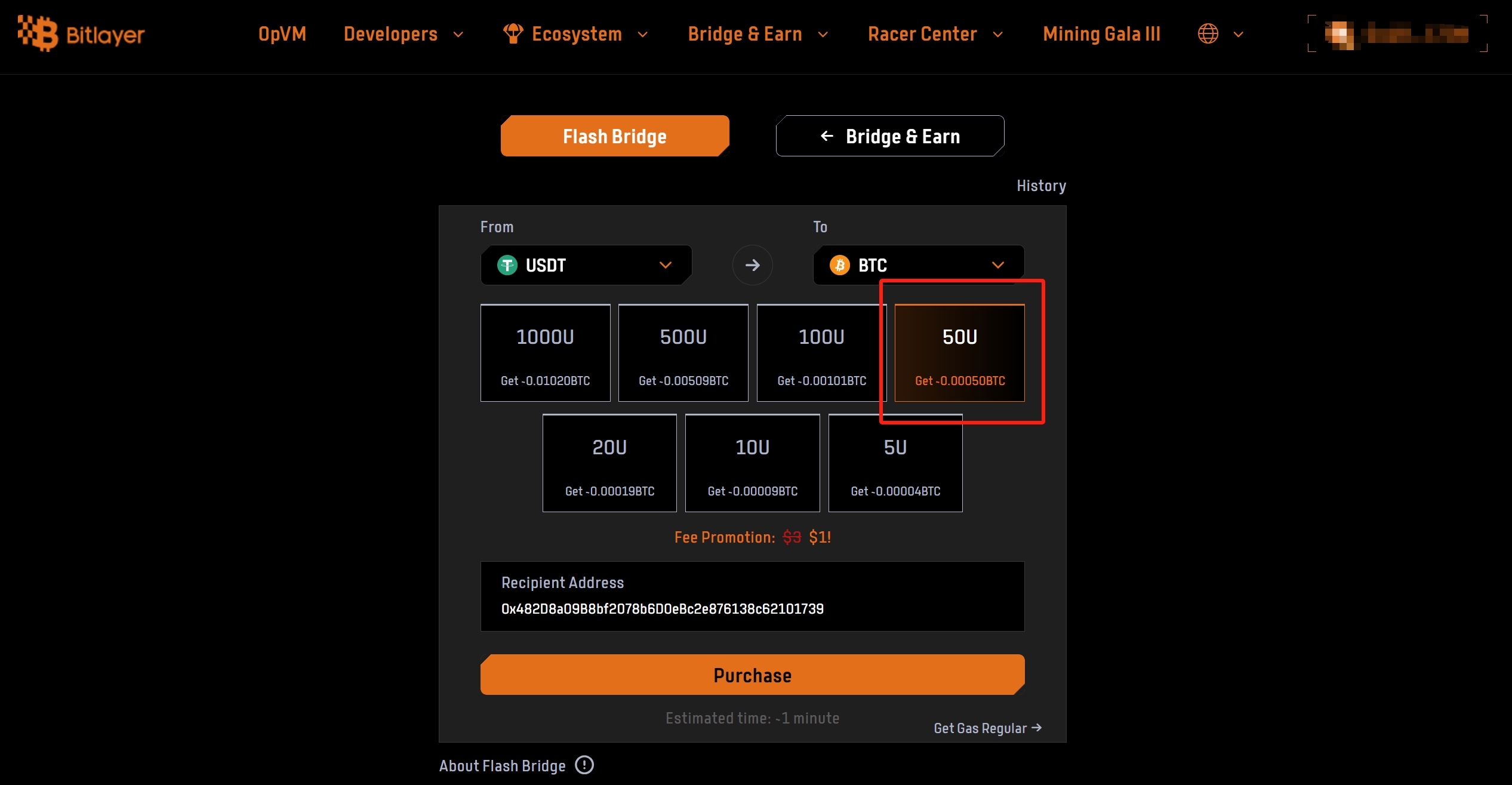Expand the To BTC dropdown
Screen dimensions: 1512x785
tap(997, 265)
